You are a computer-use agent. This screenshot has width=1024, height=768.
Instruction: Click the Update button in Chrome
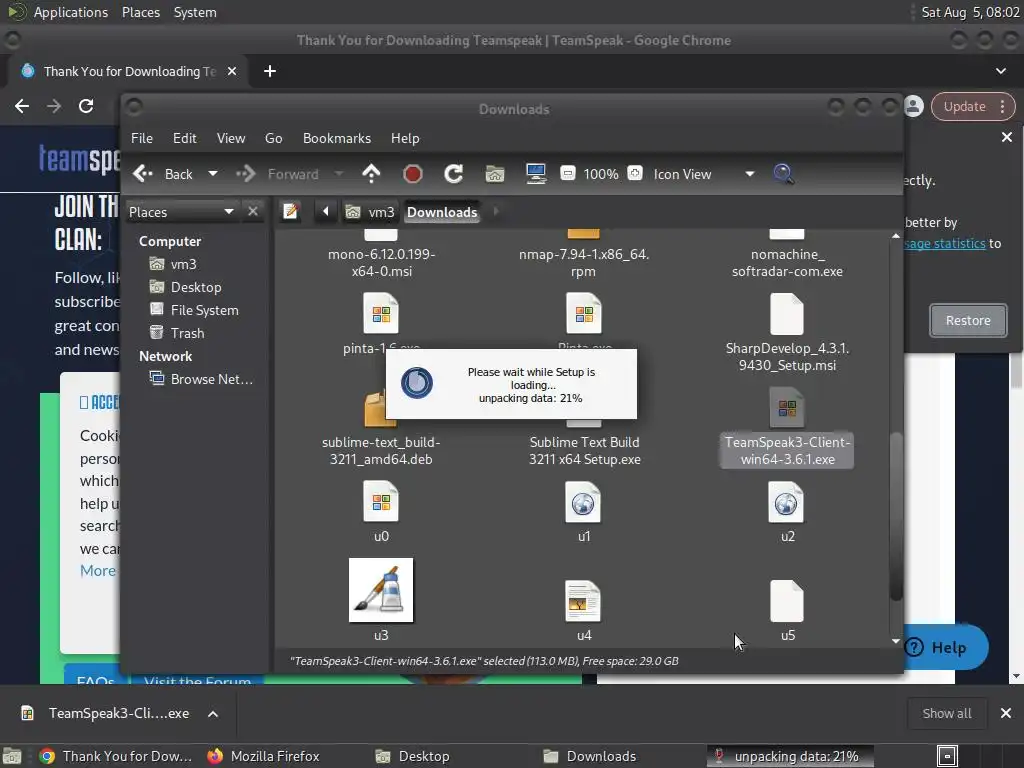coord(965,106)
